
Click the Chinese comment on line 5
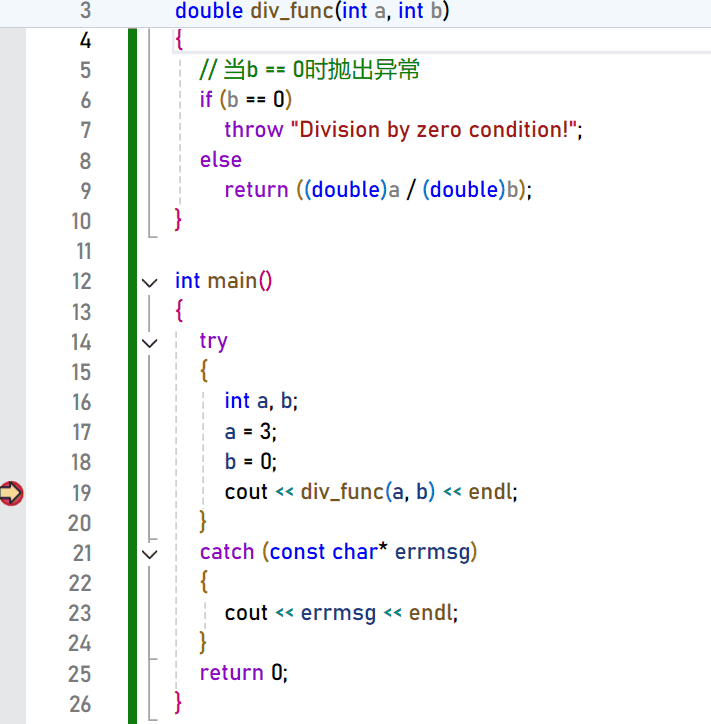point(309,70)
